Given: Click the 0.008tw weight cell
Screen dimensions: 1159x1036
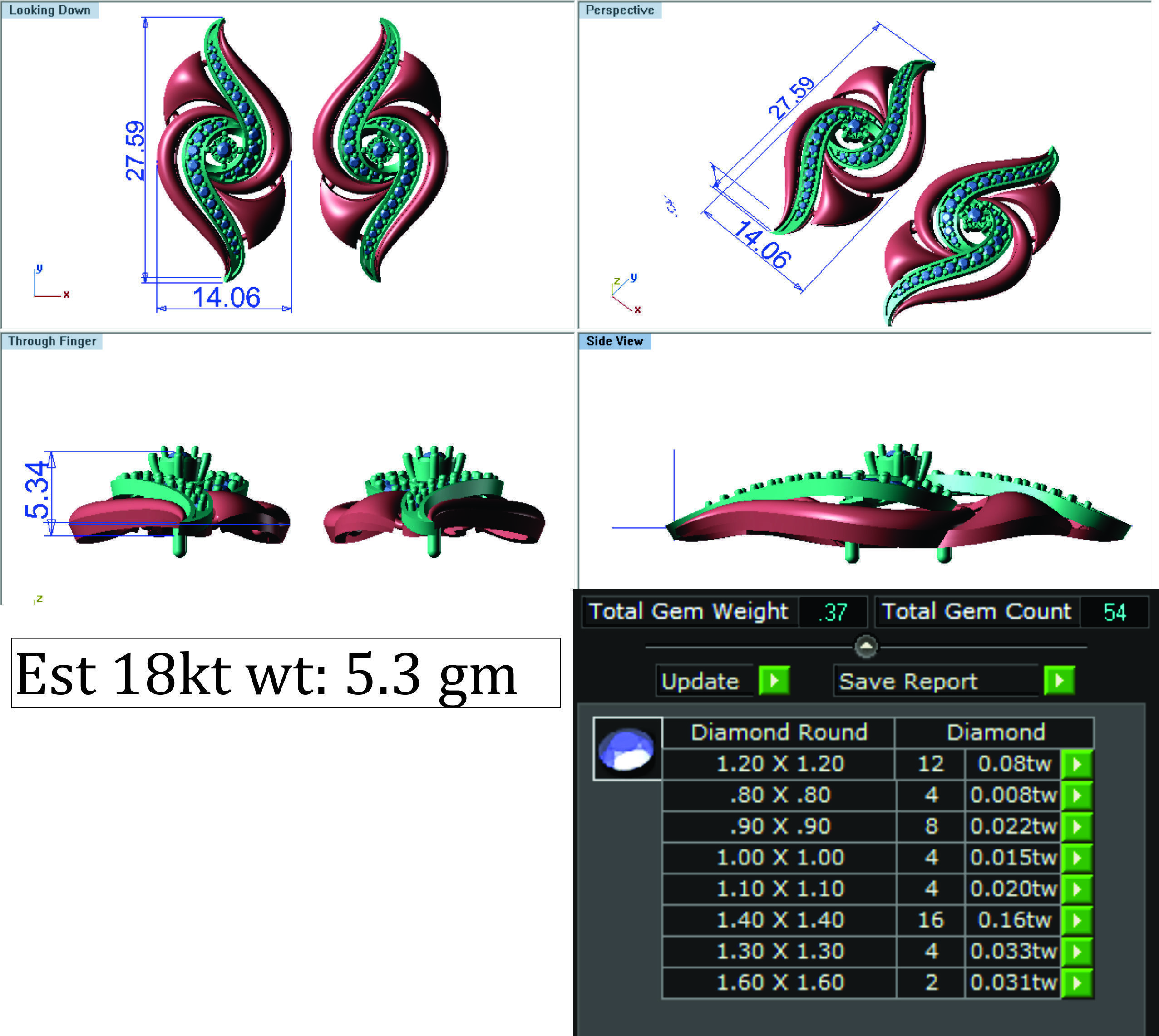Looking at the screenshot, I should 1013,795.
